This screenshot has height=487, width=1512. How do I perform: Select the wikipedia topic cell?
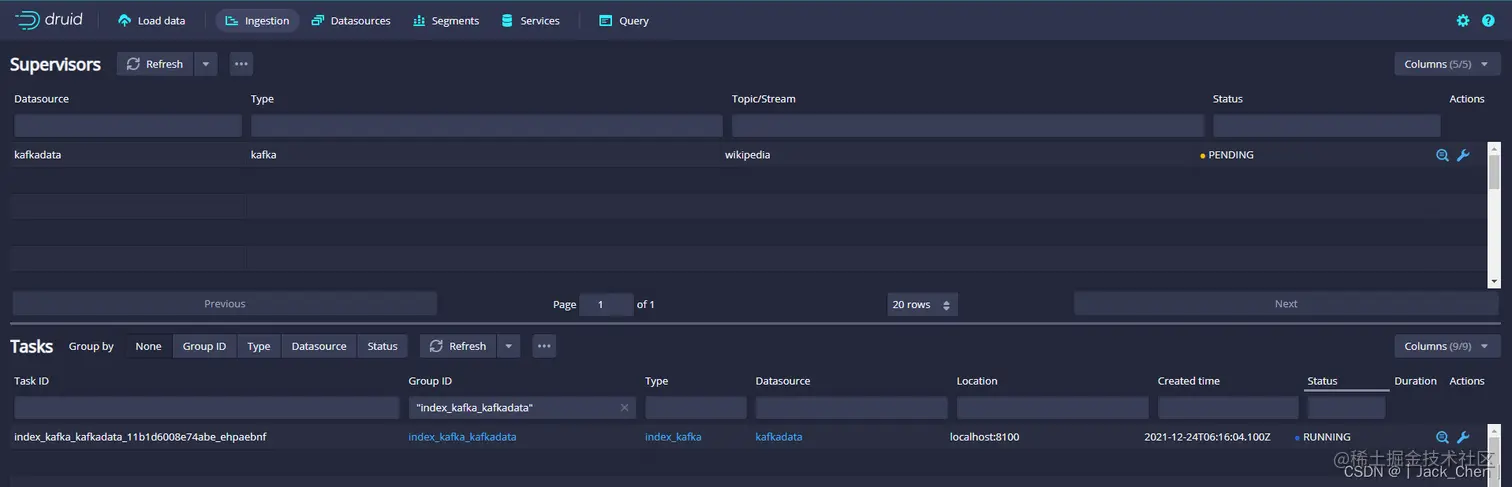click(x=748, y=155)
